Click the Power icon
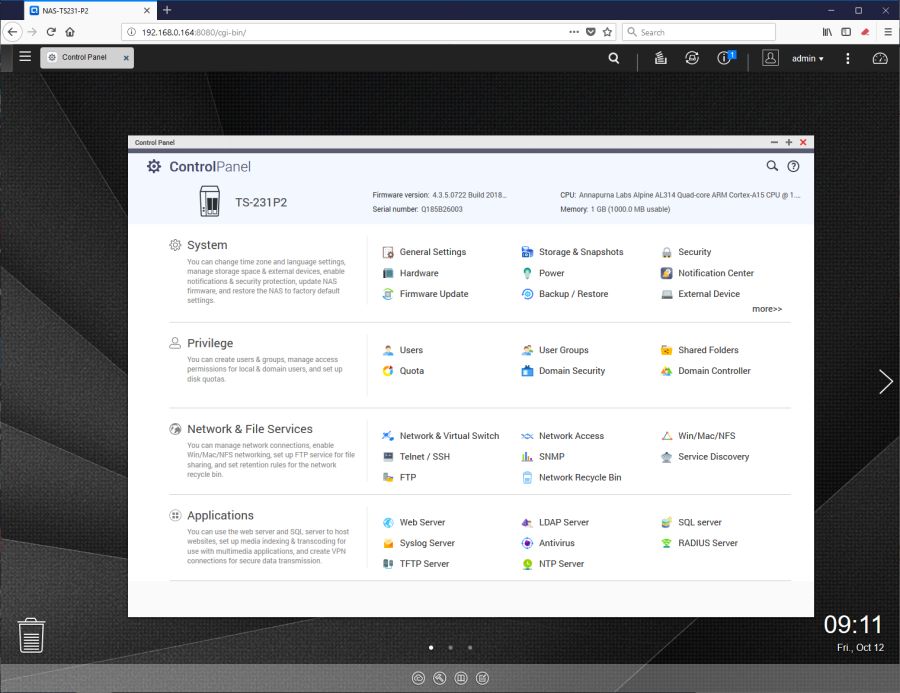Image resolution: width=900 pixels, height=693 pixels. 527,273
